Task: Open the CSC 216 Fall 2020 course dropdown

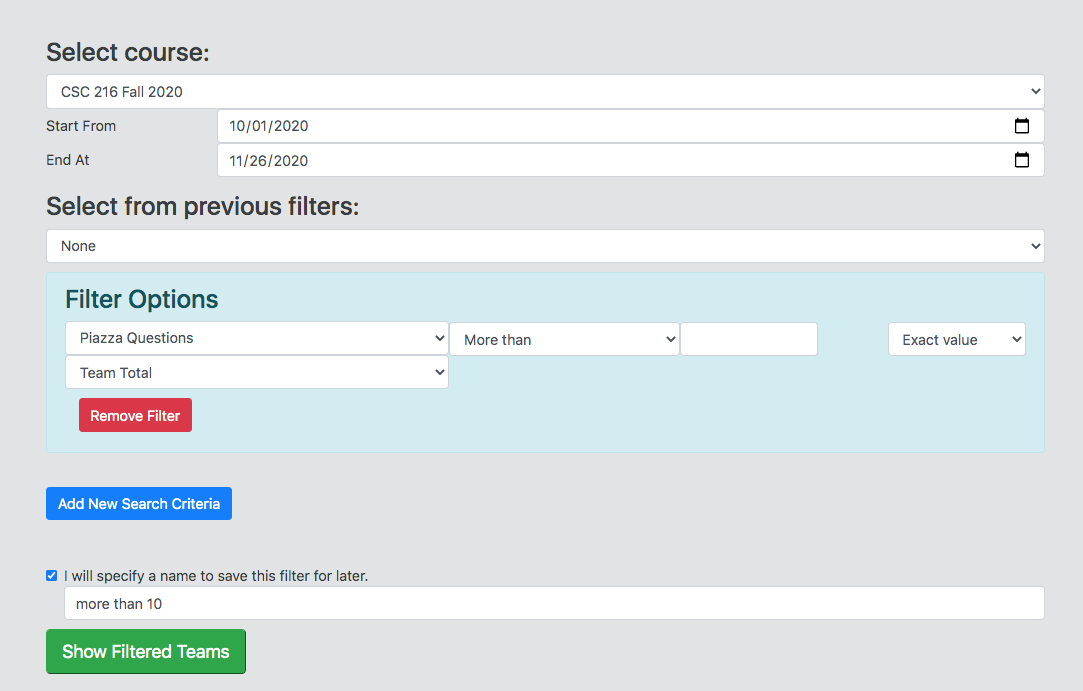Action: pyautogui.click(x=545, y=91)
